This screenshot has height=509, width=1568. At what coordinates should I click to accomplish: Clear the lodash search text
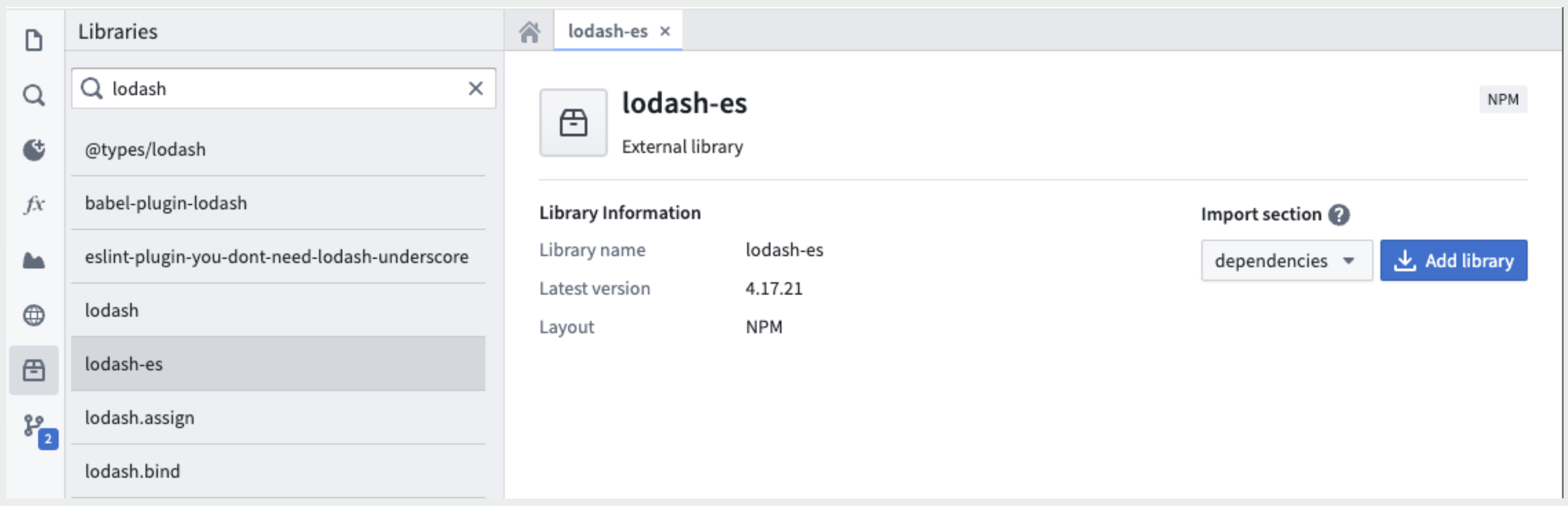coord(476,89)
